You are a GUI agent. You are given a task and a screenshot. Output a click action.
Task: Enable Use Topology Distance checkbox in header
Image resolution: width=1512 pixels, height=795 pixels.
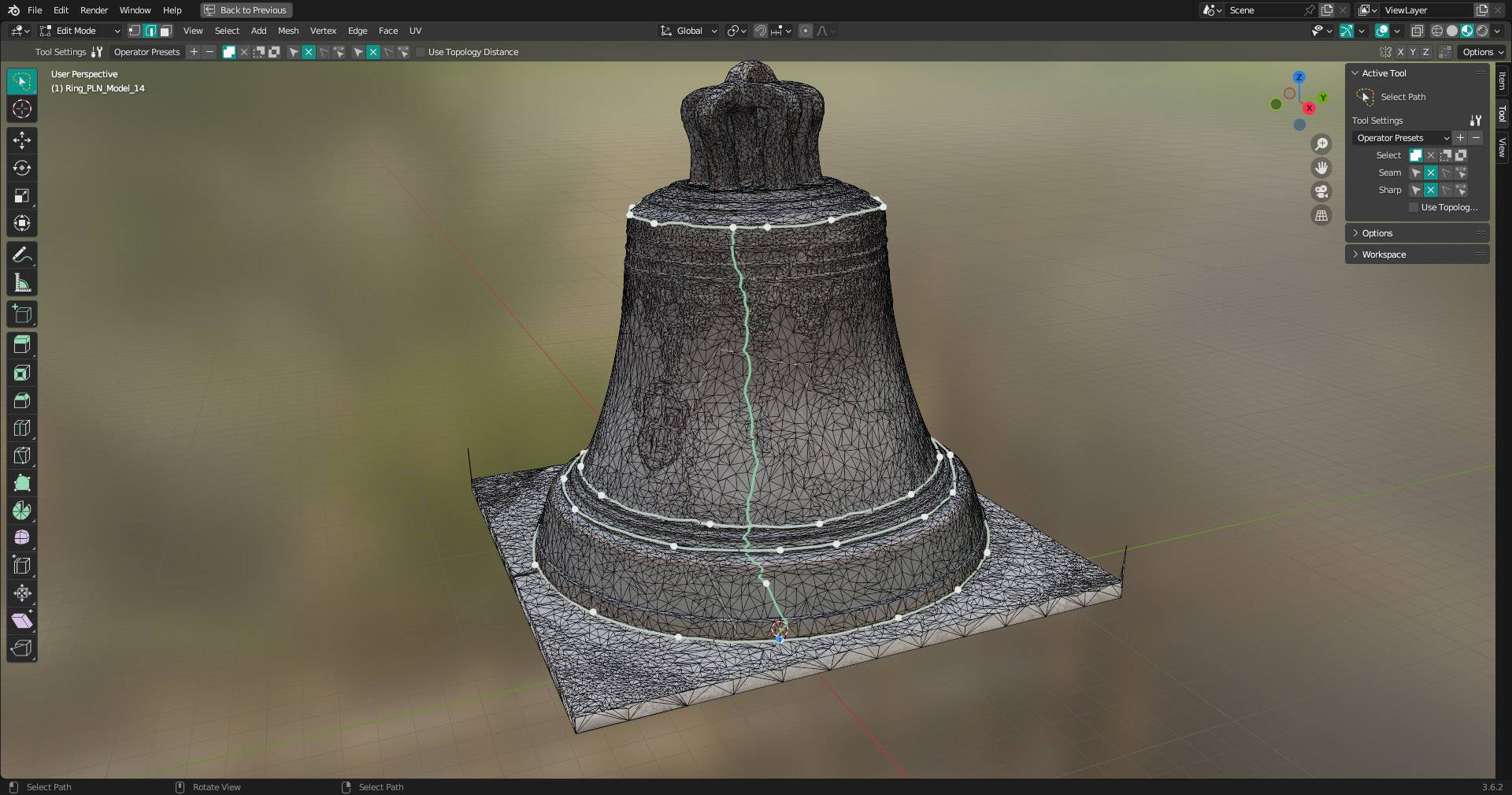pyautogui.click(x=421, y=52)
